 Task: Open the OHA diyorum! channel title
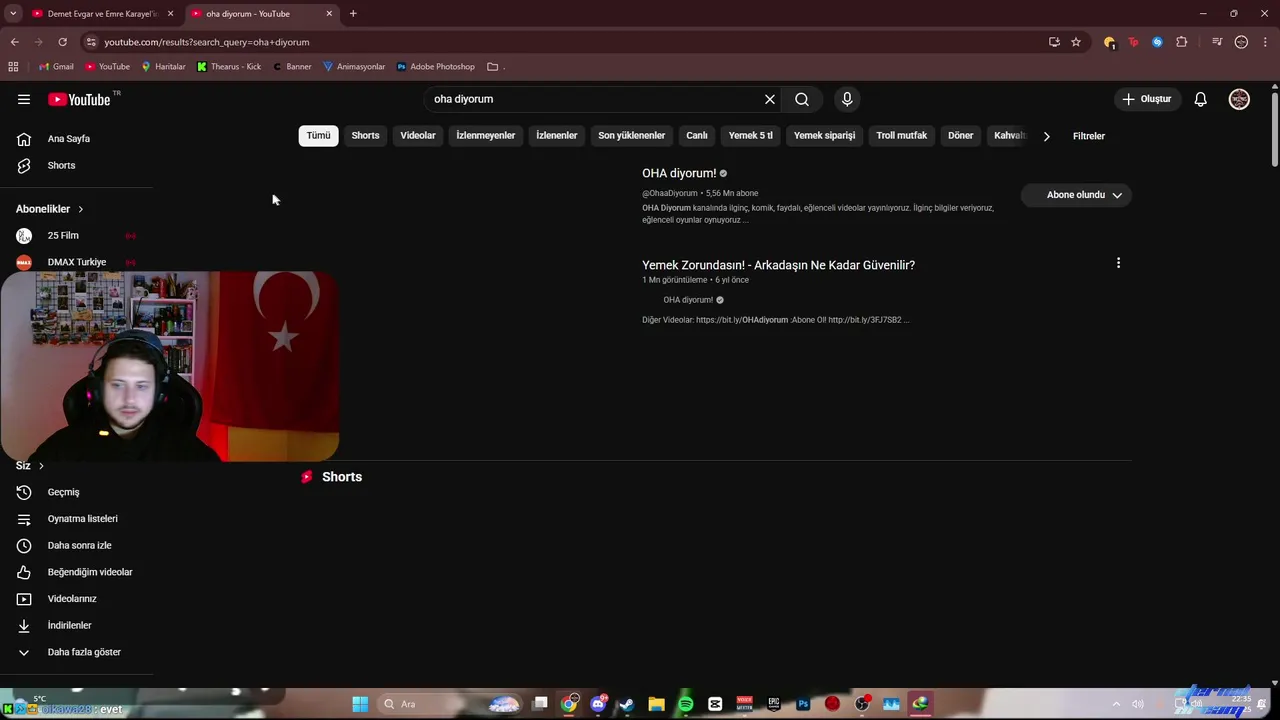coord(679,173)
